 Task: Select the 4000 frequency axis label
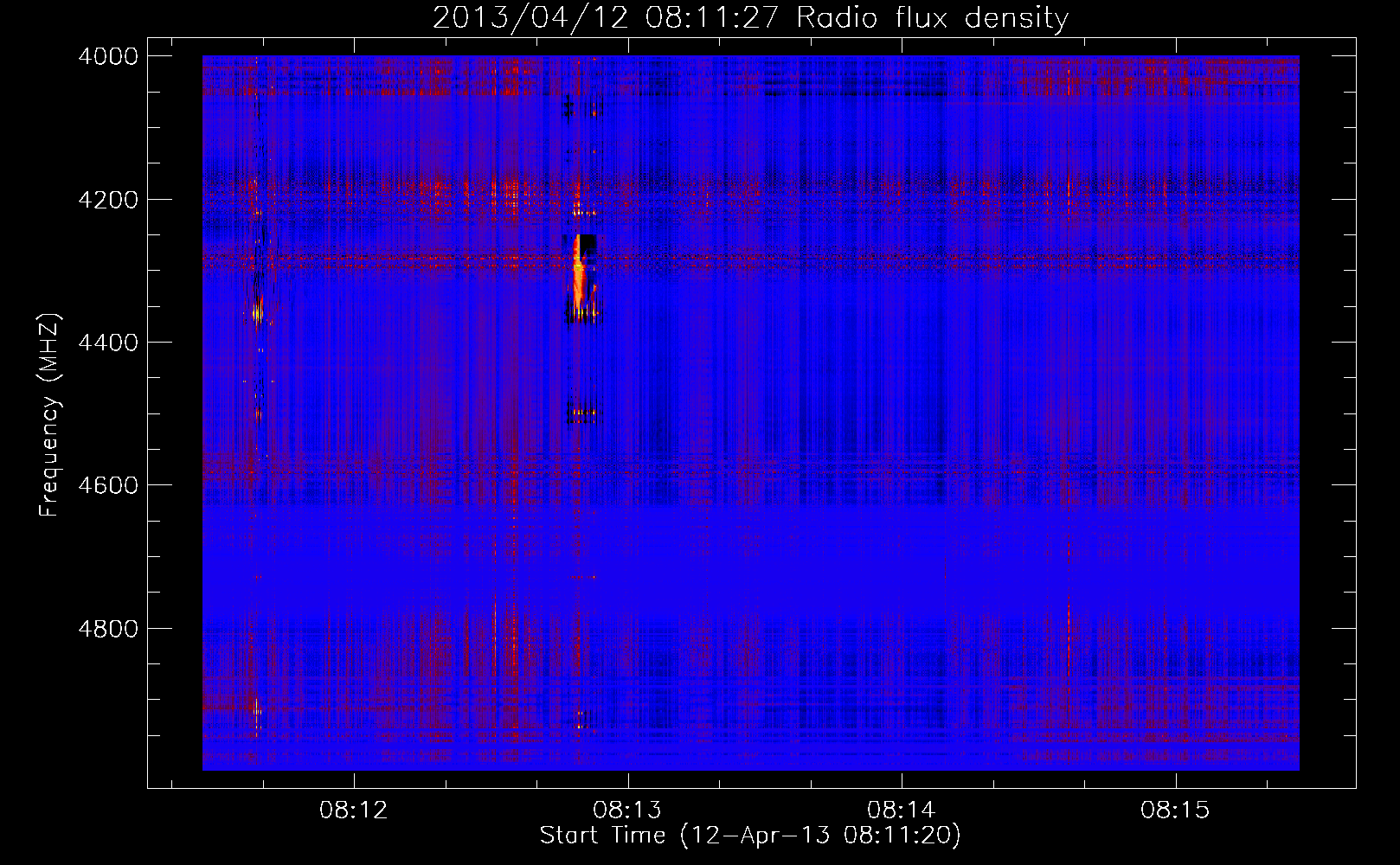click(x=108, y=56)
